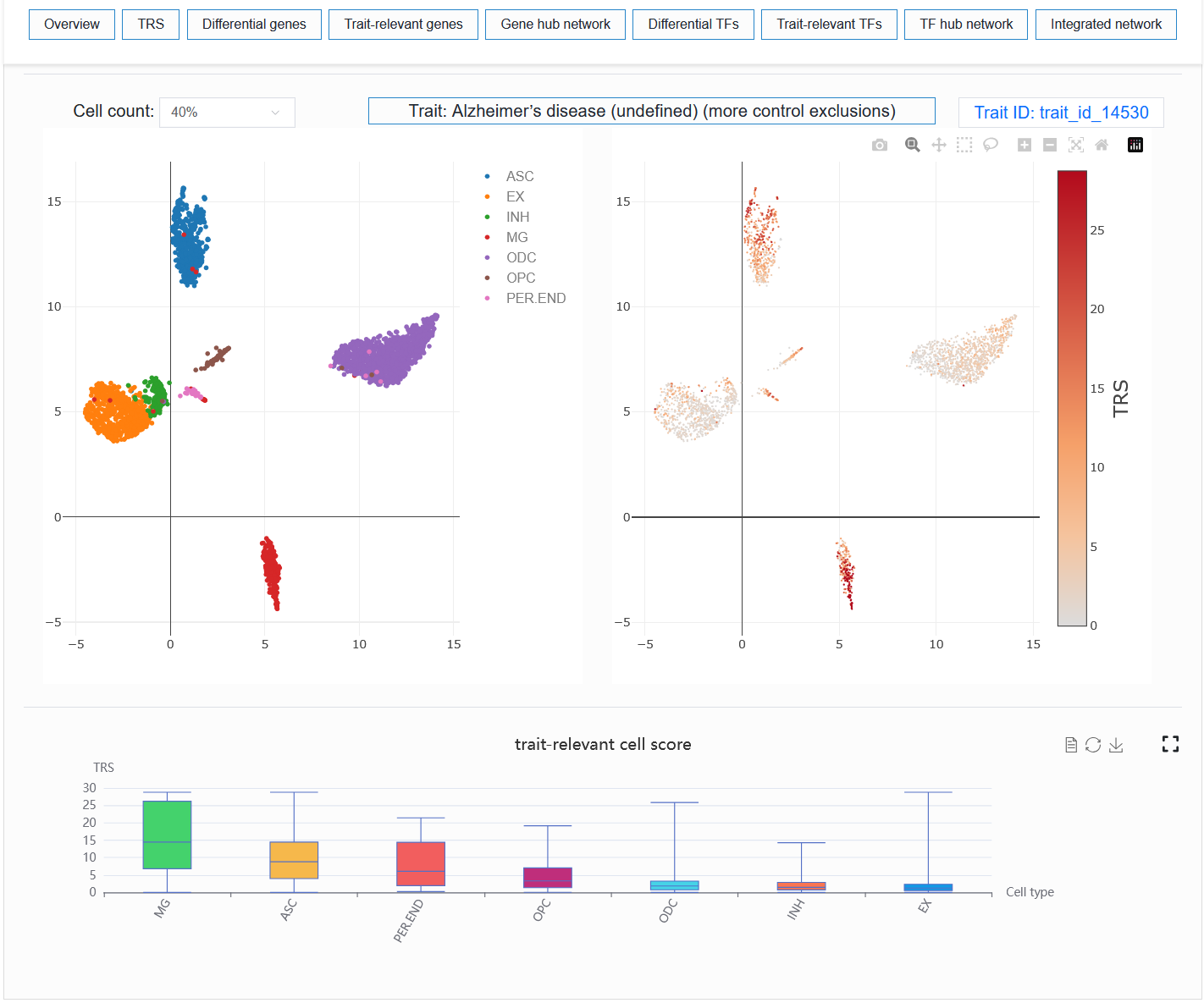Open the TF hub network tab
This screenshot has width=1204, height=1003.
tap(966, 25)
